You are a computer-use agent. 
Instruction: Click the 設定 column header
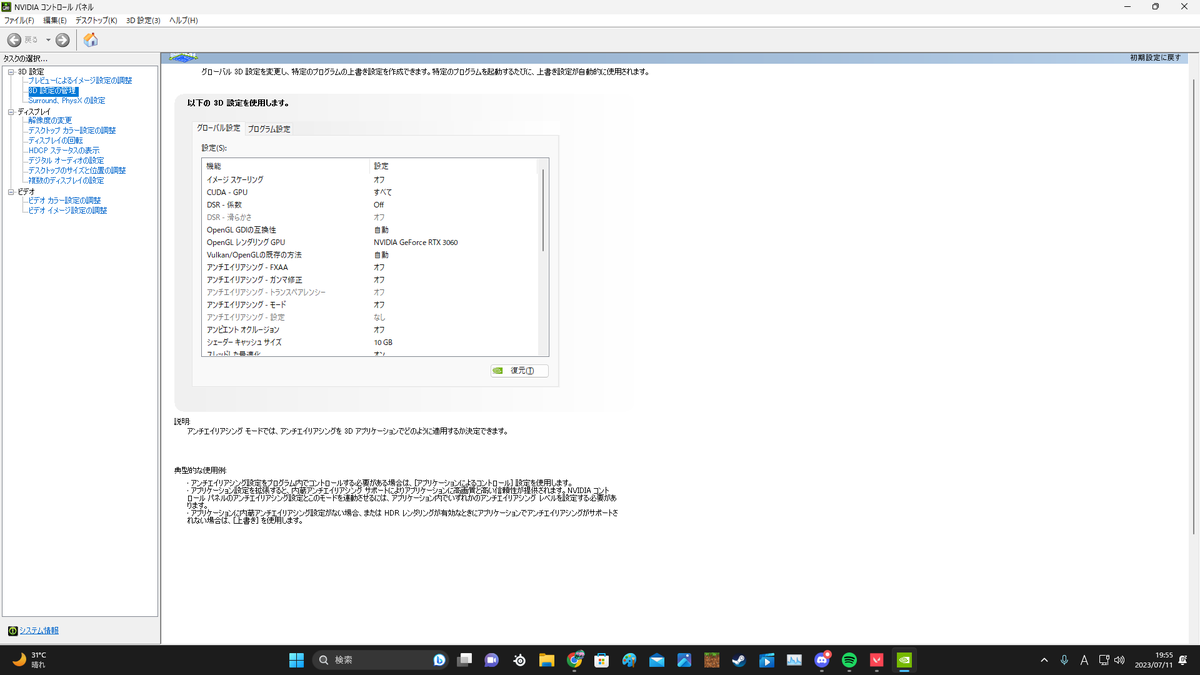[x=455, y=166]
